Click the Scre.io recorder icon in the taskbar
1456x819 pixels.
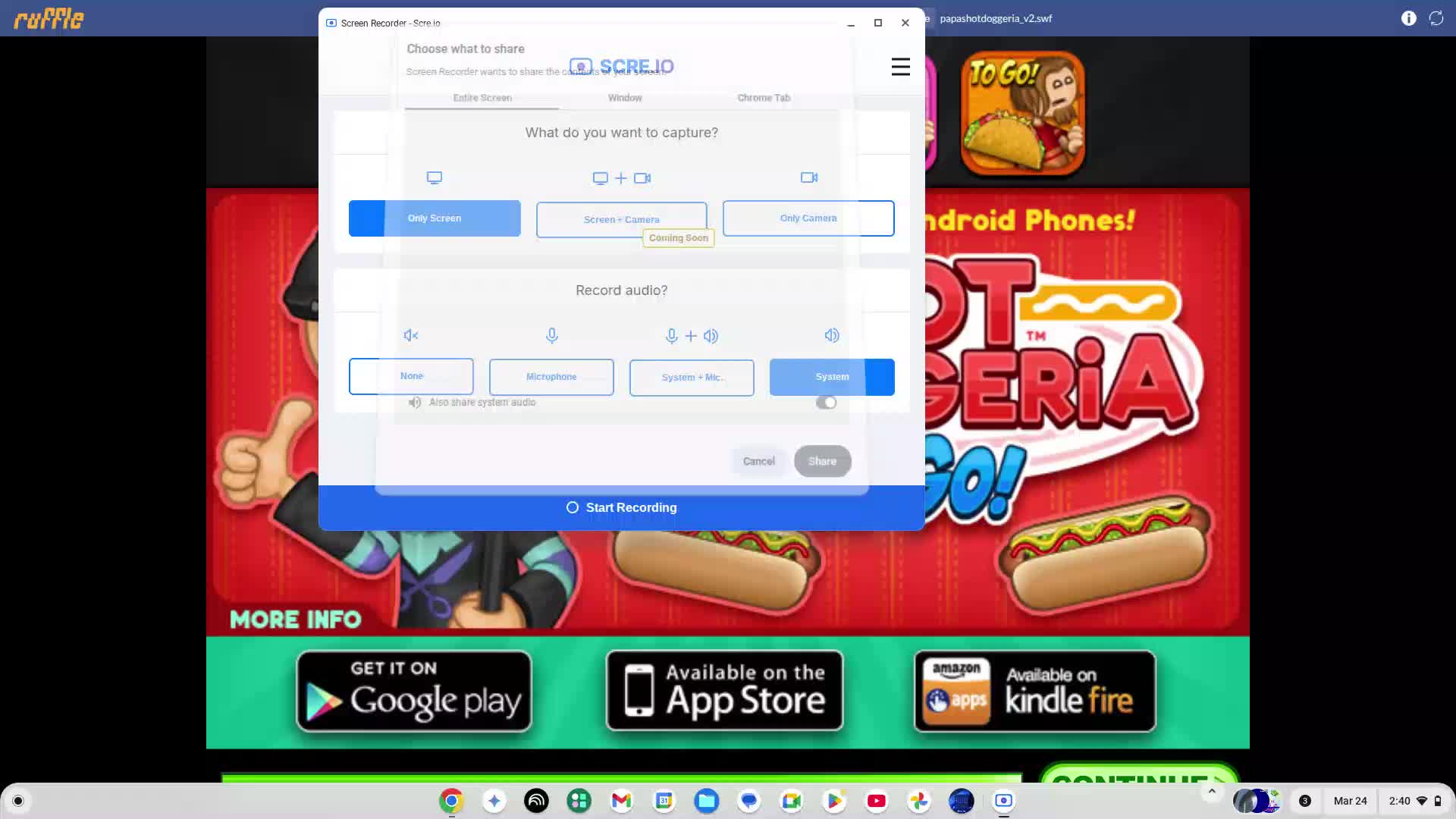(1003, 801)
